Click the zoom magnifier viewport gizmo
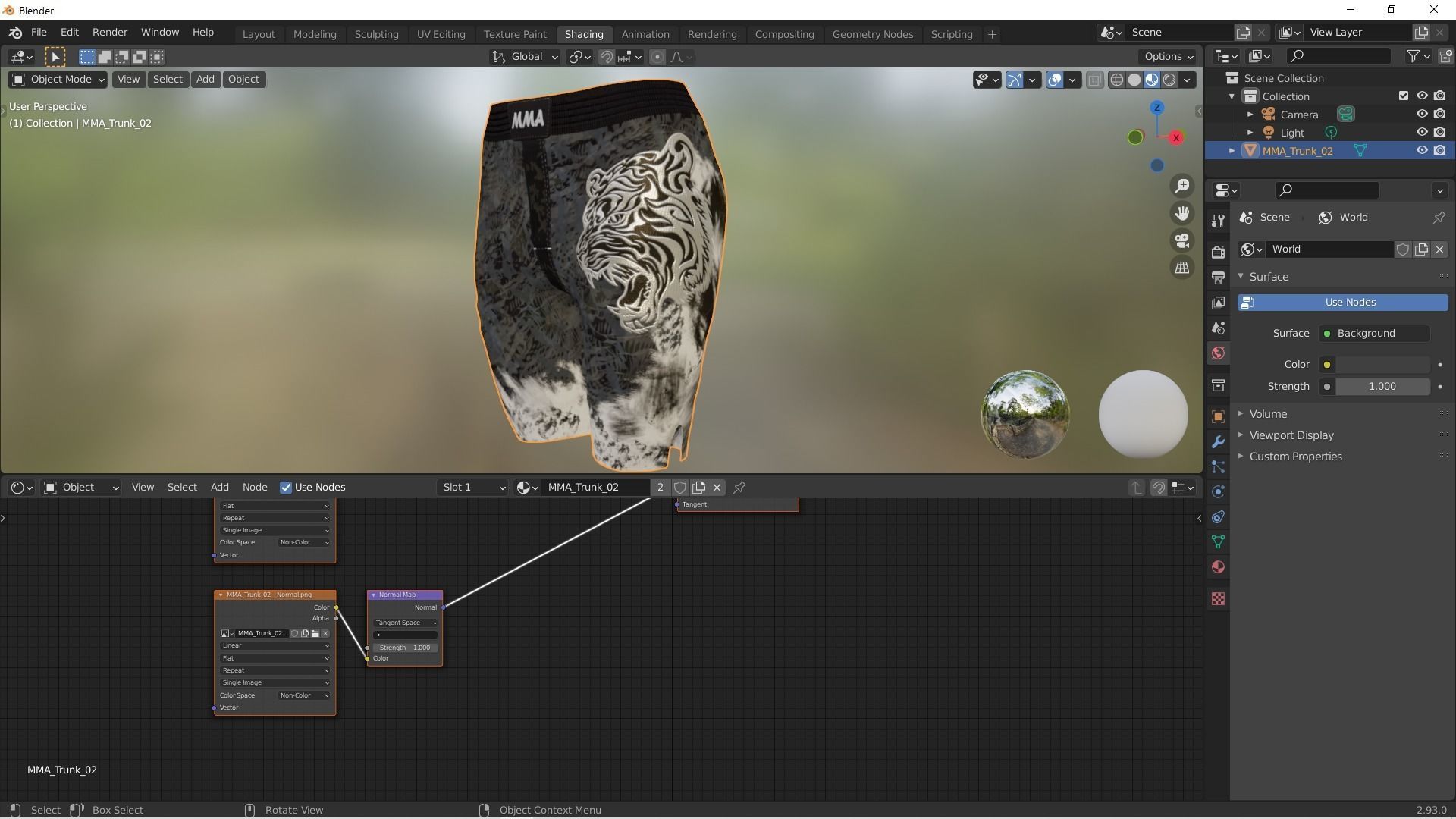This screenshot has width=1456, height=819. pos(1181,186)
